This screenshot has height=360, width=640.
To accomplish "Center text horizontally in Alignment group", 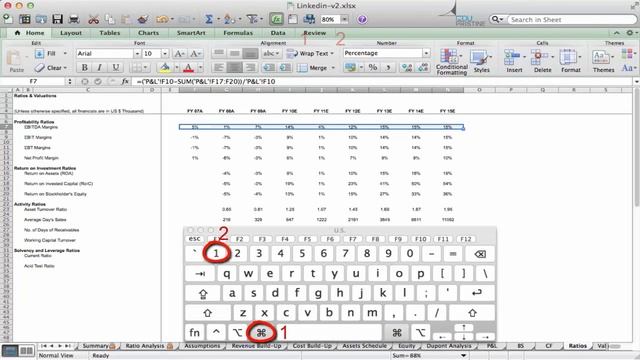I will pyautogui.click(x=234, y=67).
